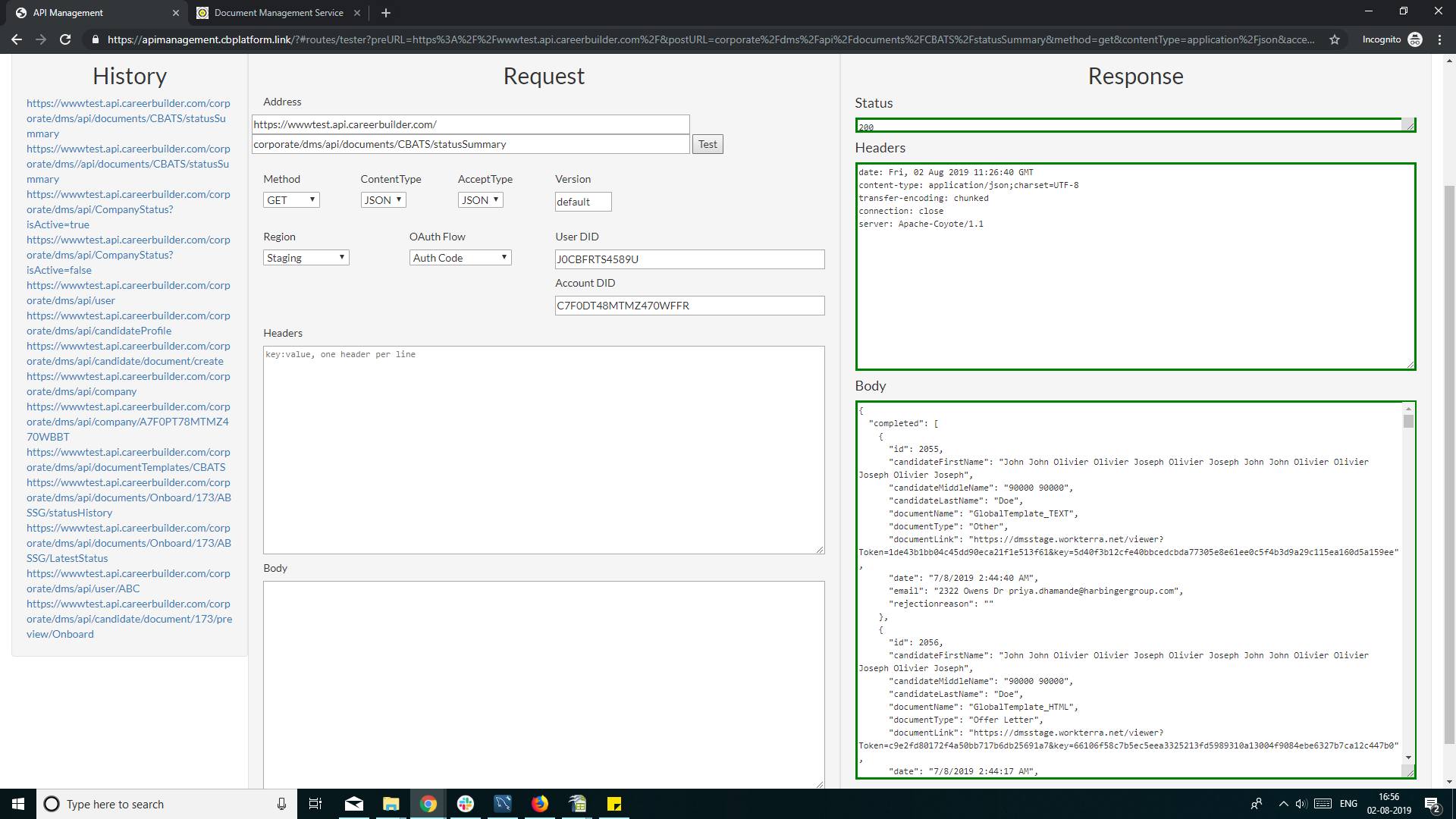The width and height of the screenshot is (1456, 819).
Task: Expand the OAuth Flow Auth Code dropdown
Action: coord(460,258)
